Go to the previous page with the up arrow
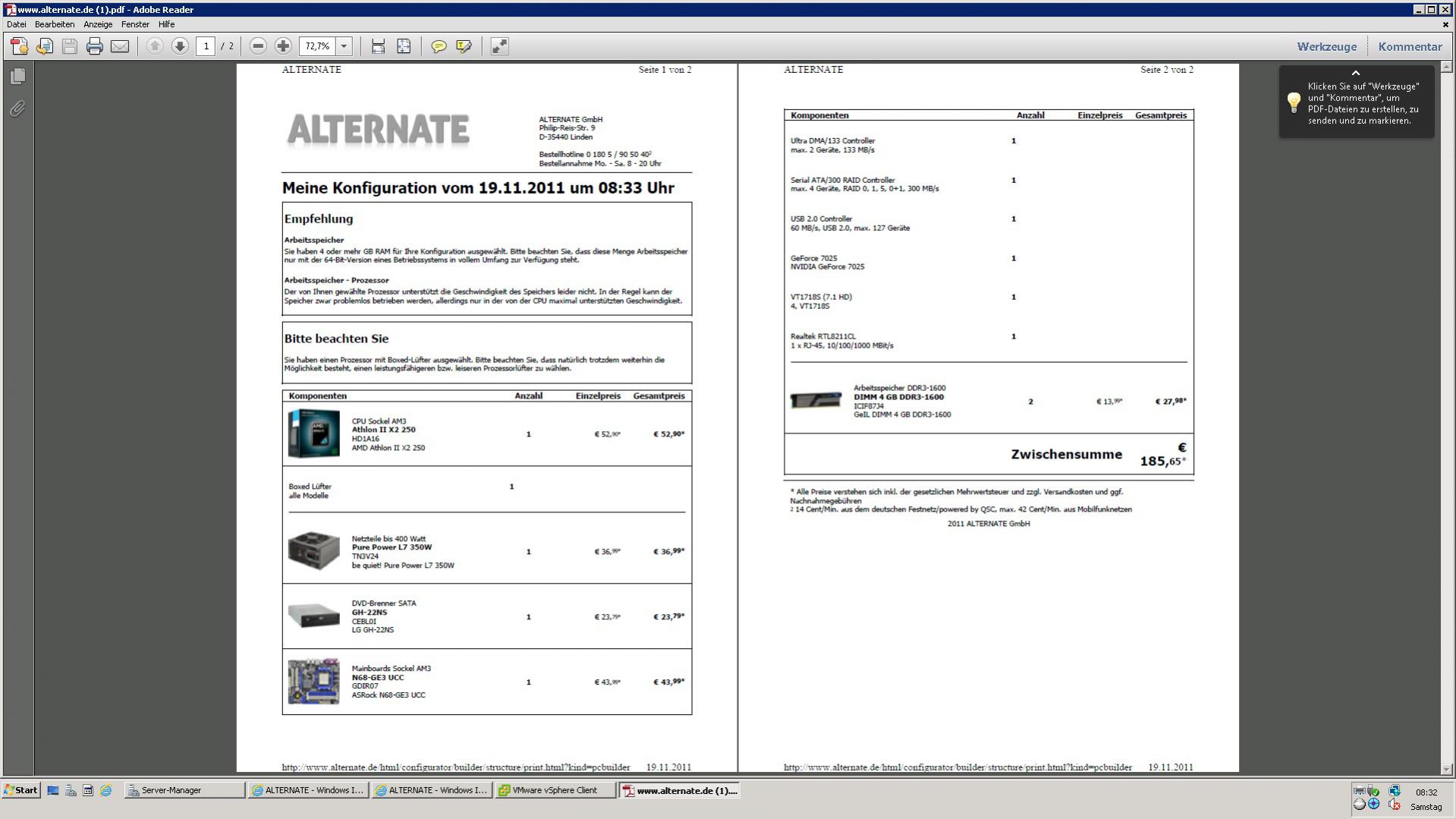Screen dimensions: 1456x819 coord(155,46)
